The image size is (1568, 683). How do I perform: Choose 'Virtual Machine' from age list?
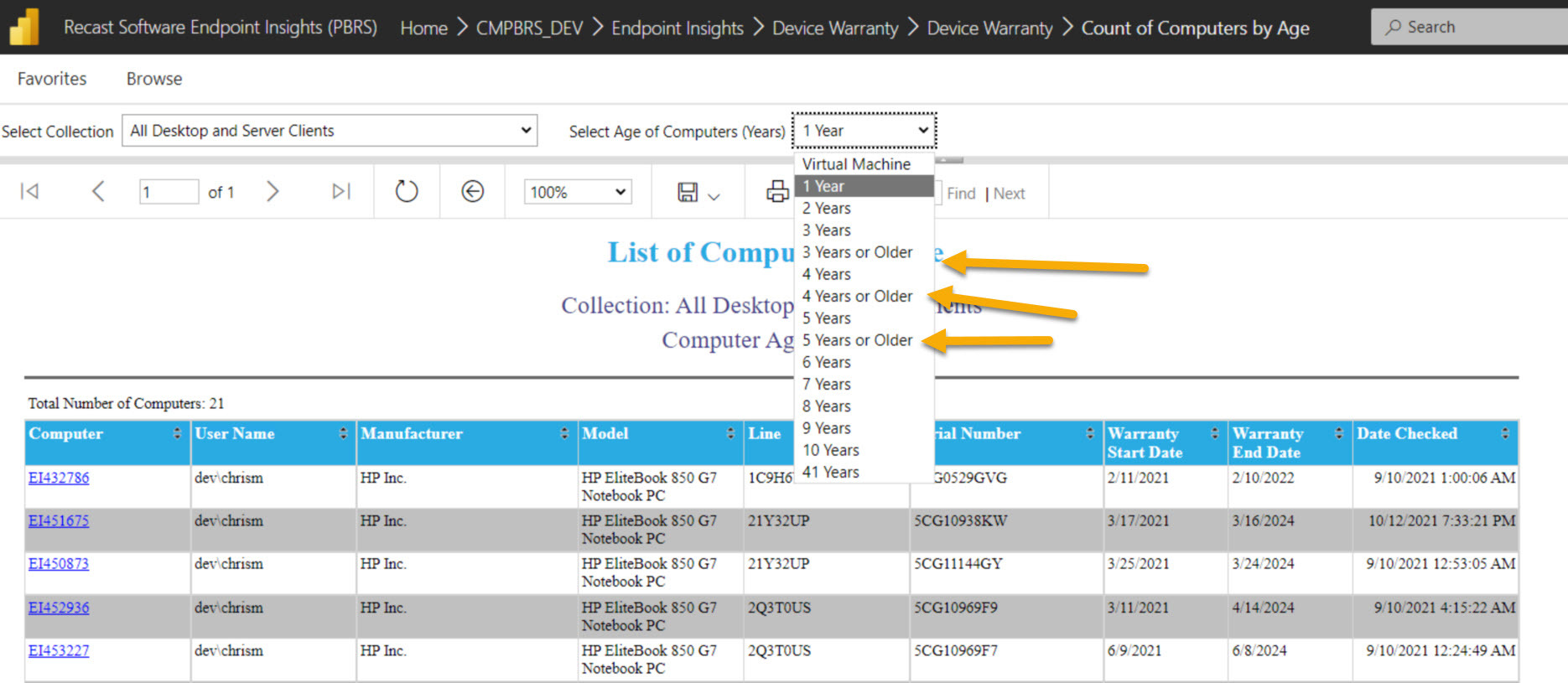pos(856,164)
